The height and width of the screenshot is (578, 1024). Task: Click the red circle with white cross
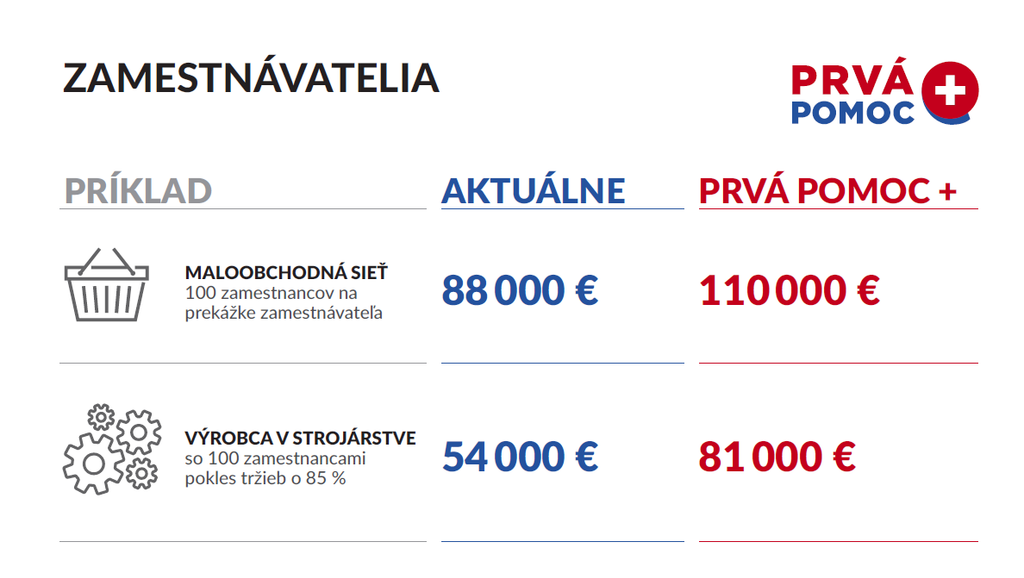tap(949, 92)
